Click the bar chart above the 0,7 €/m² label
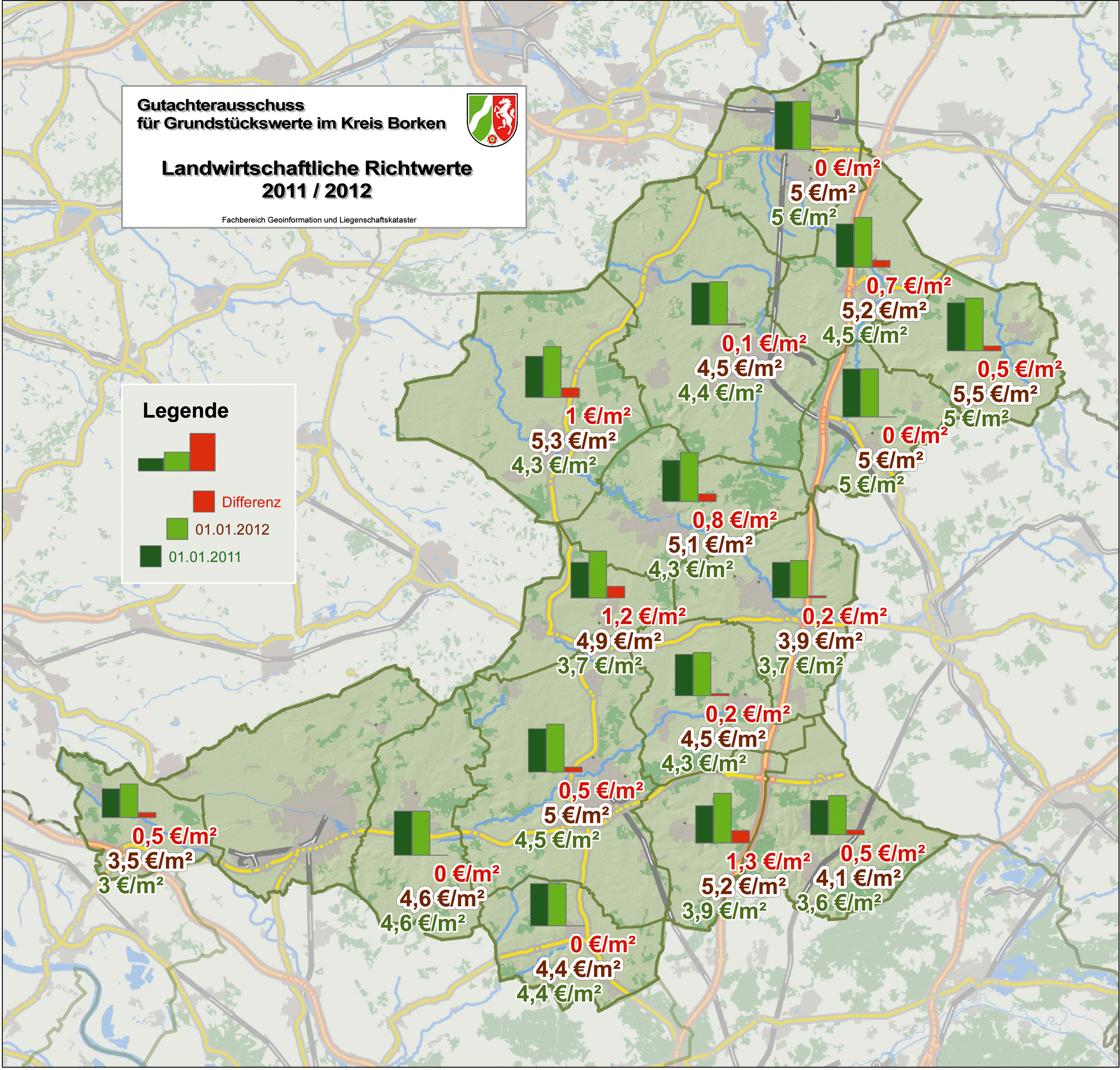 click(x=863, y=242)
